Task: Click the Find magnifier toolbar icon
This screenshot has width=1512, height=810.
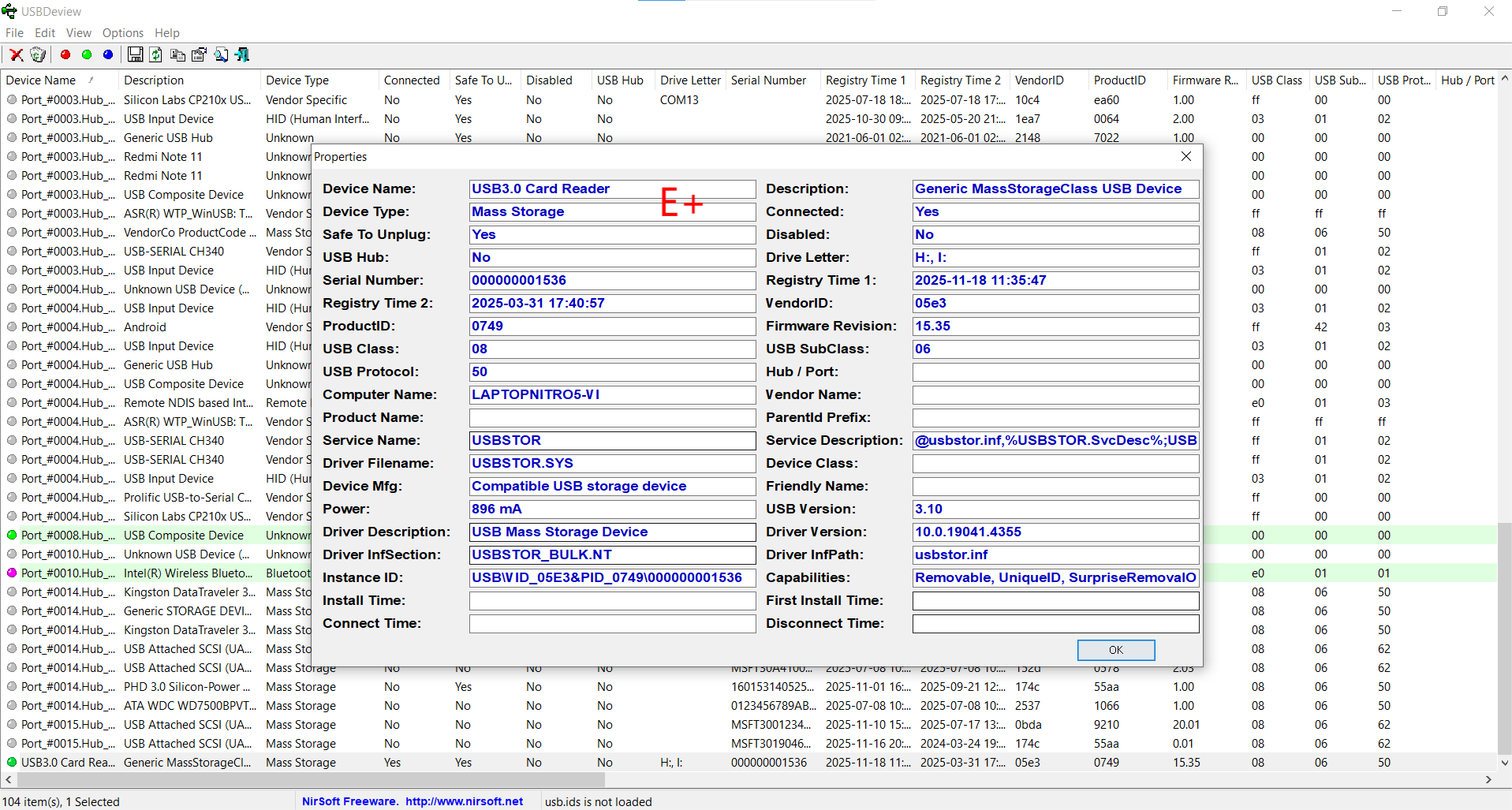Action: [x=221, y=54]
